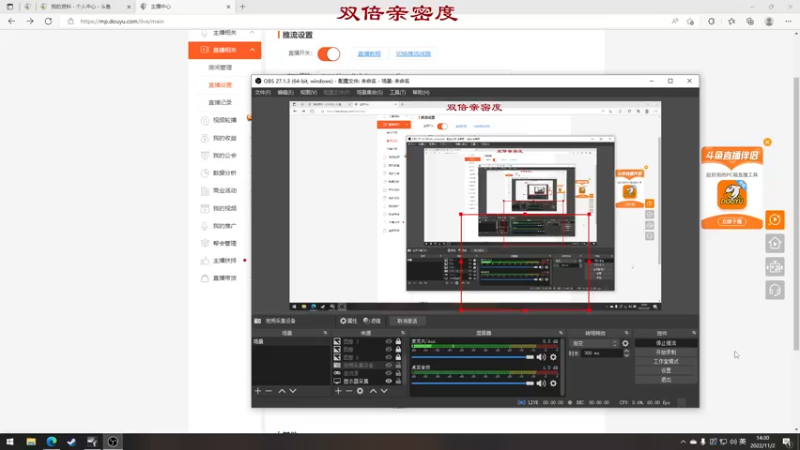Click Douyu floating sidebar play icon
Screen dimensions: 800x450
[x=774, y=220]
